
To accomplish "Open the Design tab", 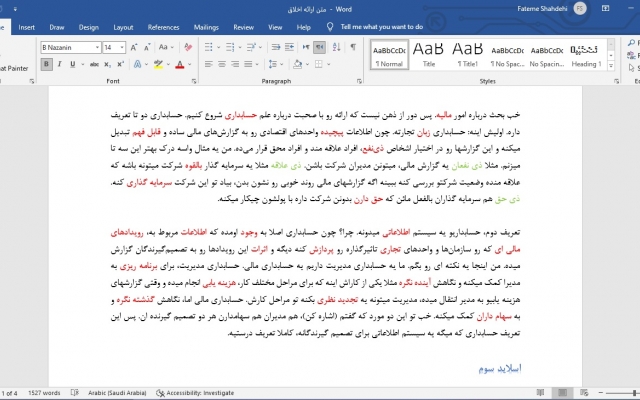I will pyautogui.click(x=89, y=27).
